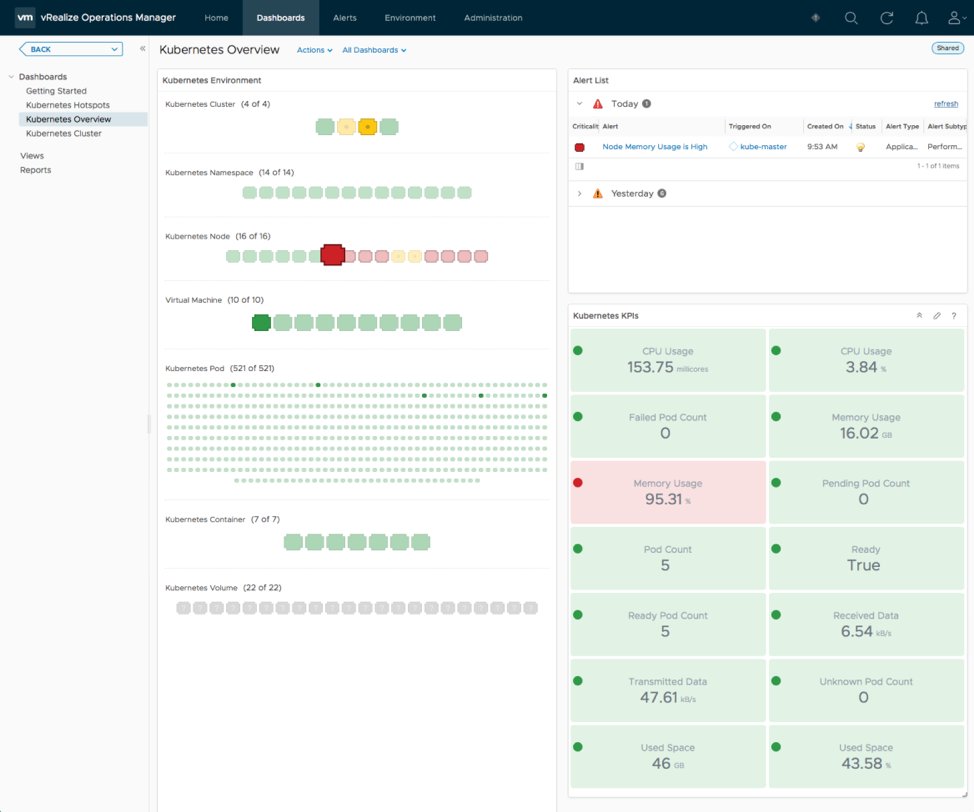Click the Shared badge button
Viewport: 974px width, 812px height.
pos(947,48)
